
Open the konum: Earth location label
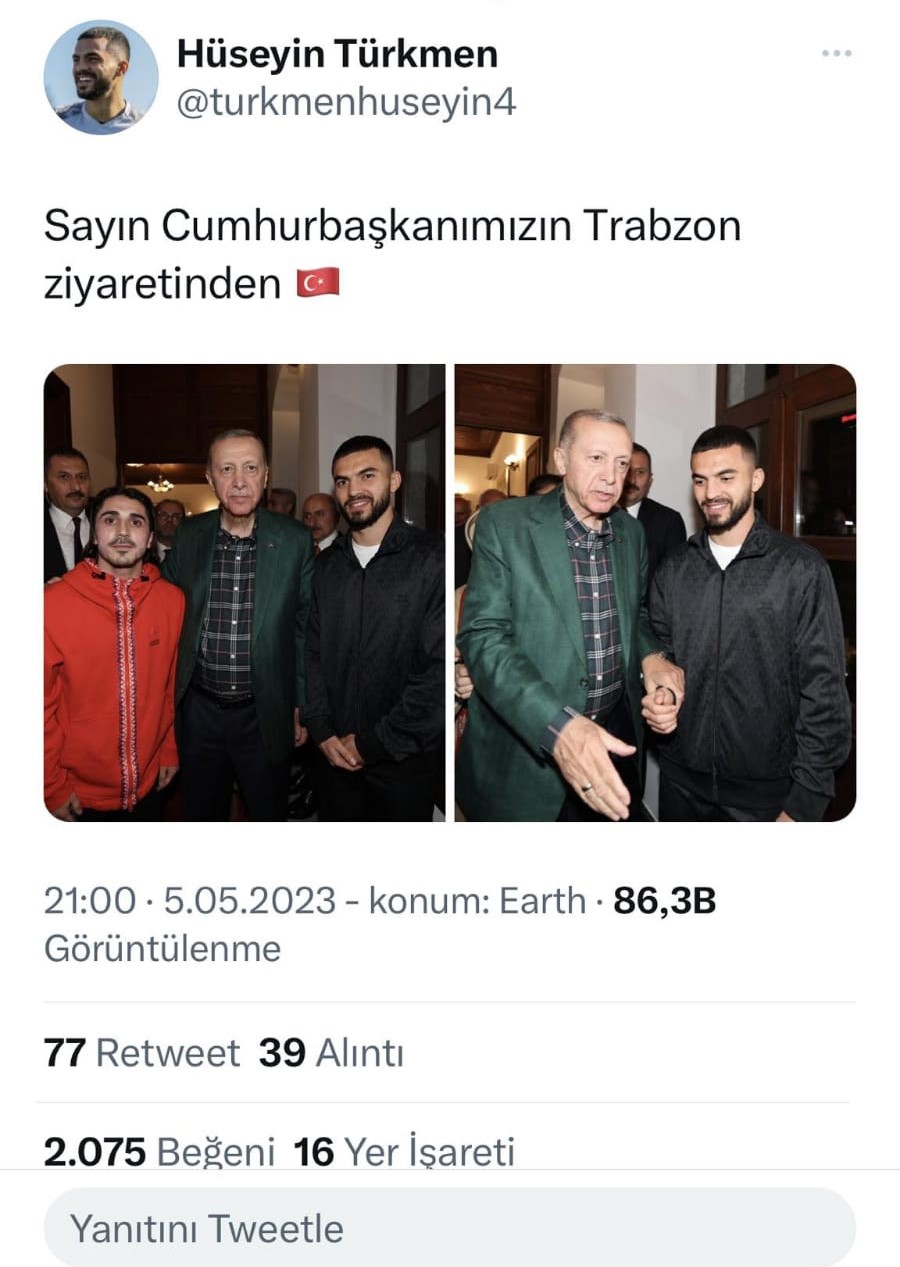pos(477,901)
